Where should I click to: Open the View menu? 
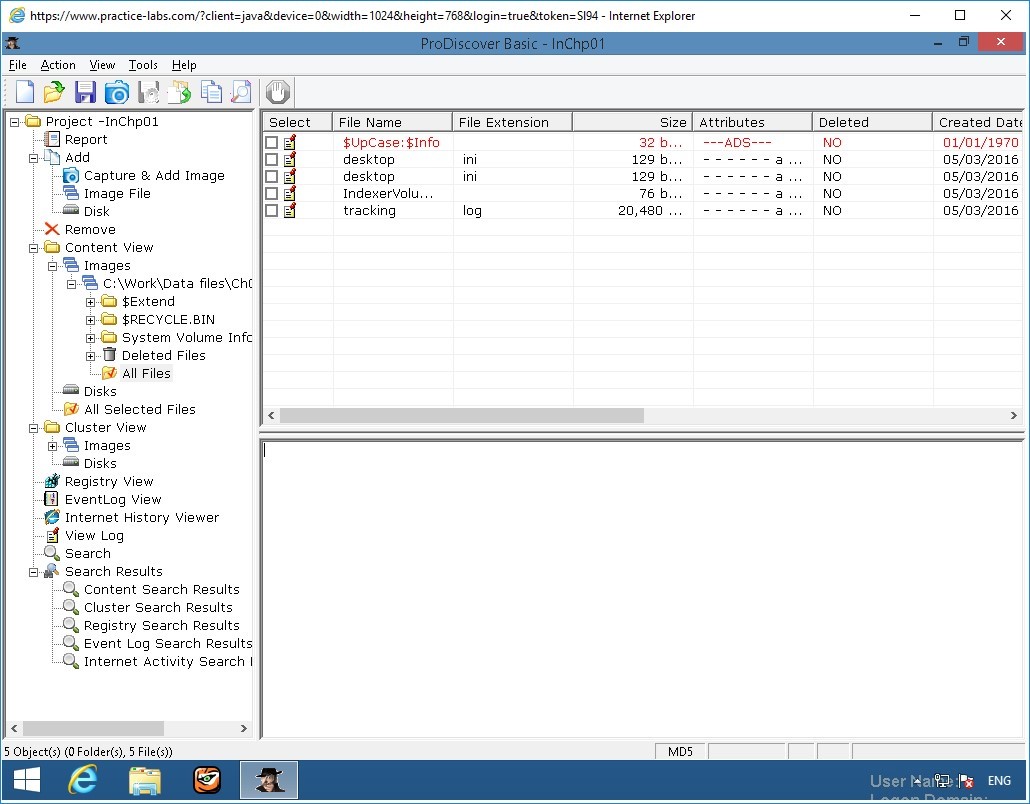point(102,64)
